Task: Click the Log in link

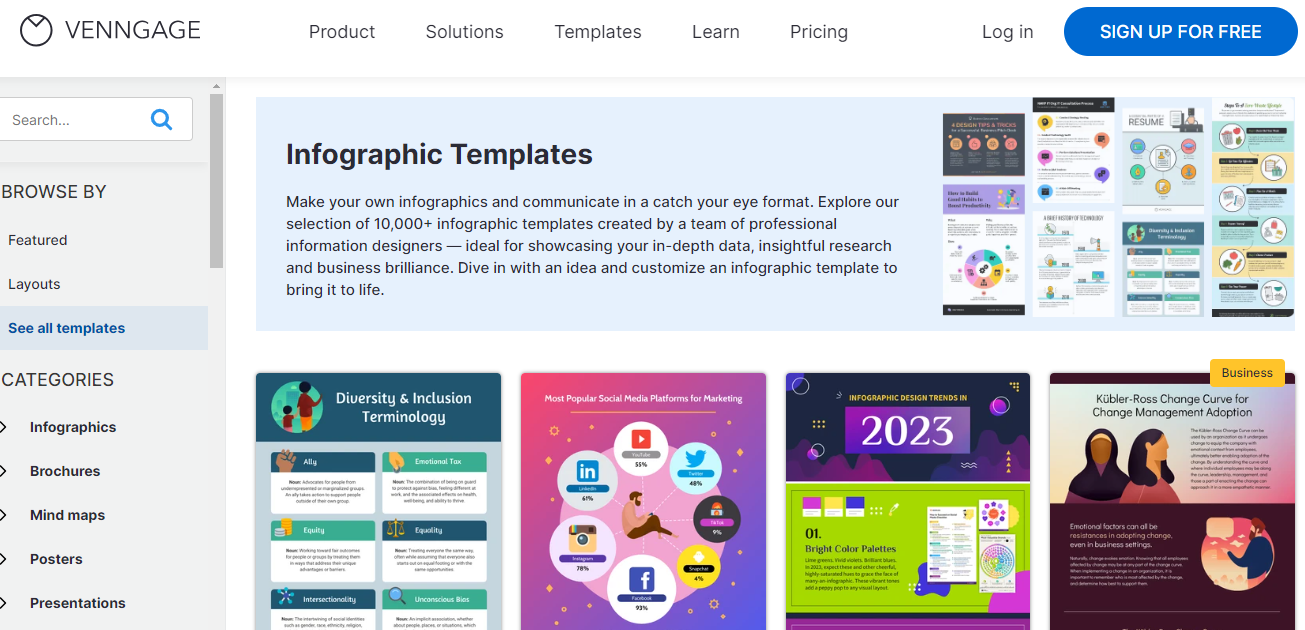Action: 1007,32
